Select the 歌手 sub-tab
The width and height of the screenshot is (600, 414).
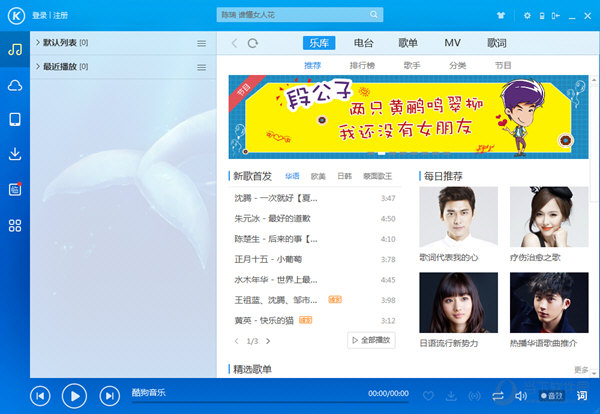pyautogui.click(x=412, y=65)
